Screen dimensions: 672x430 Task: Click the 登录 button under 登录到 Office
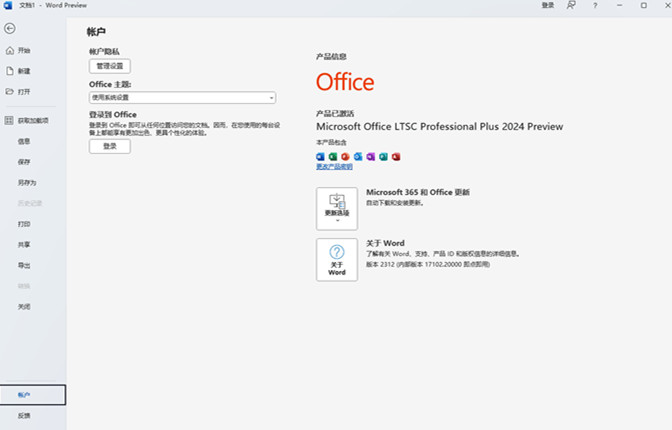point(110,146)
